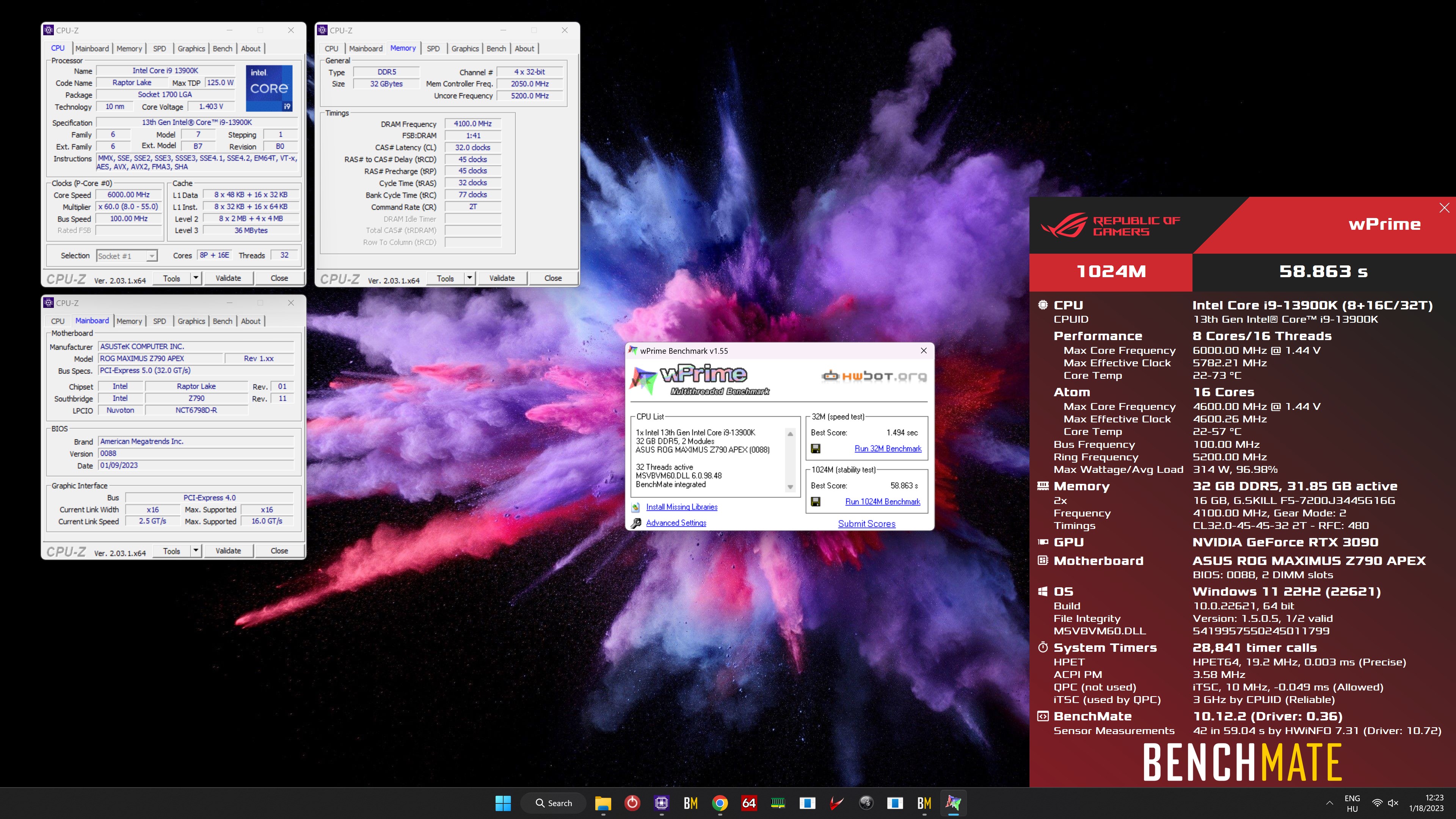Screen dimensions: 1456x819
Task: Open File Explorer from the taskbar
Action: 603,803
